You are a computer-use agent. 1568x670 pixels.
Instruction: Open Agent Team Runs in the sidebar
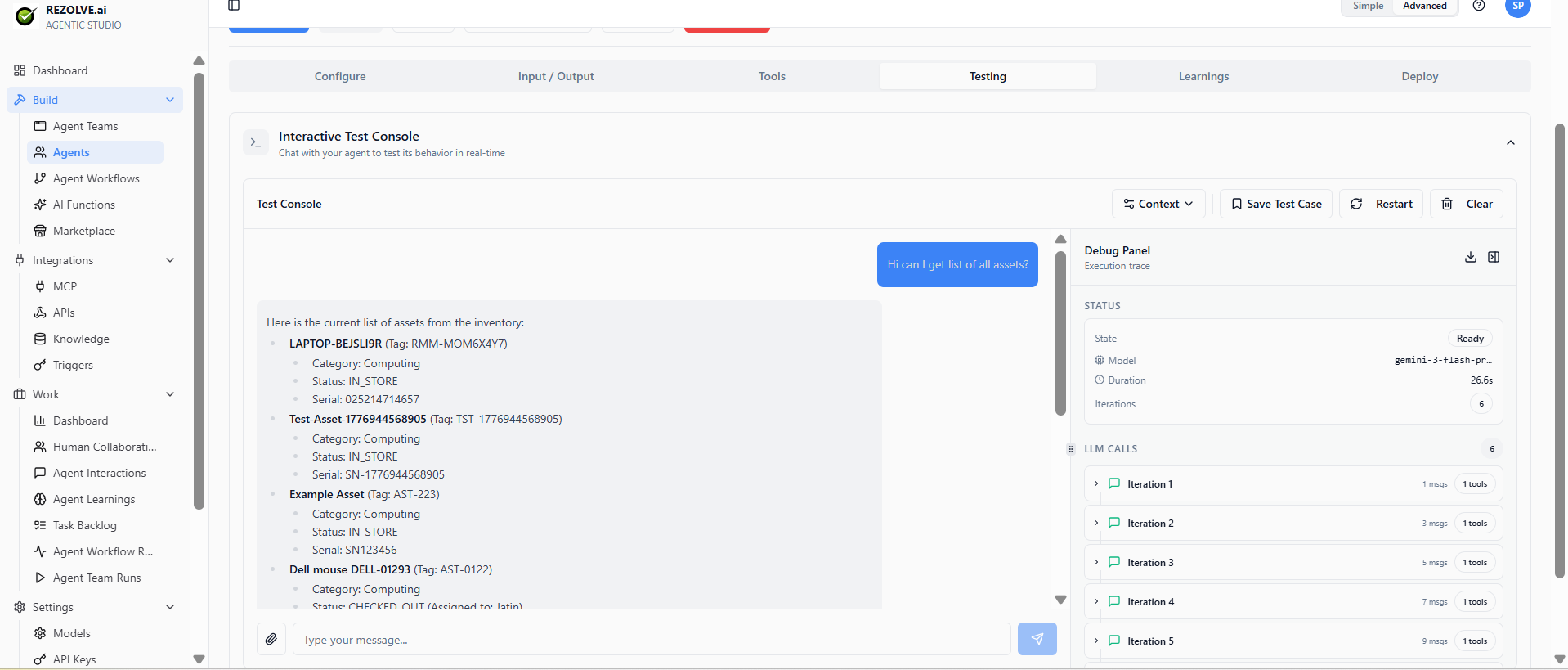(x=96, y=578)
